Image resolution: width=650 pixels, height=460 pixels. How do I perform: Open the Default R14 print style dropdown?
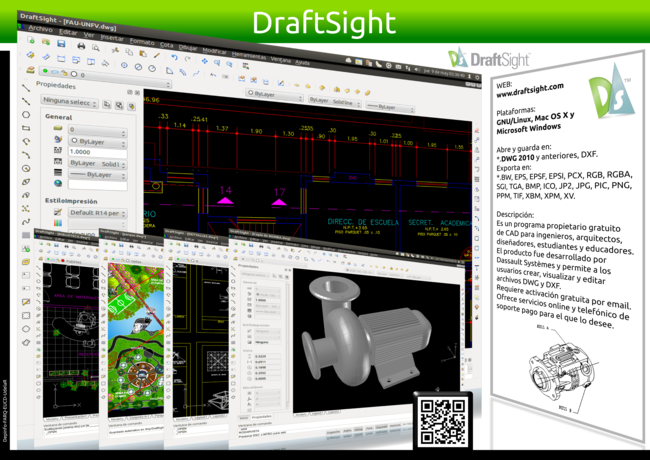coord(97,213)
